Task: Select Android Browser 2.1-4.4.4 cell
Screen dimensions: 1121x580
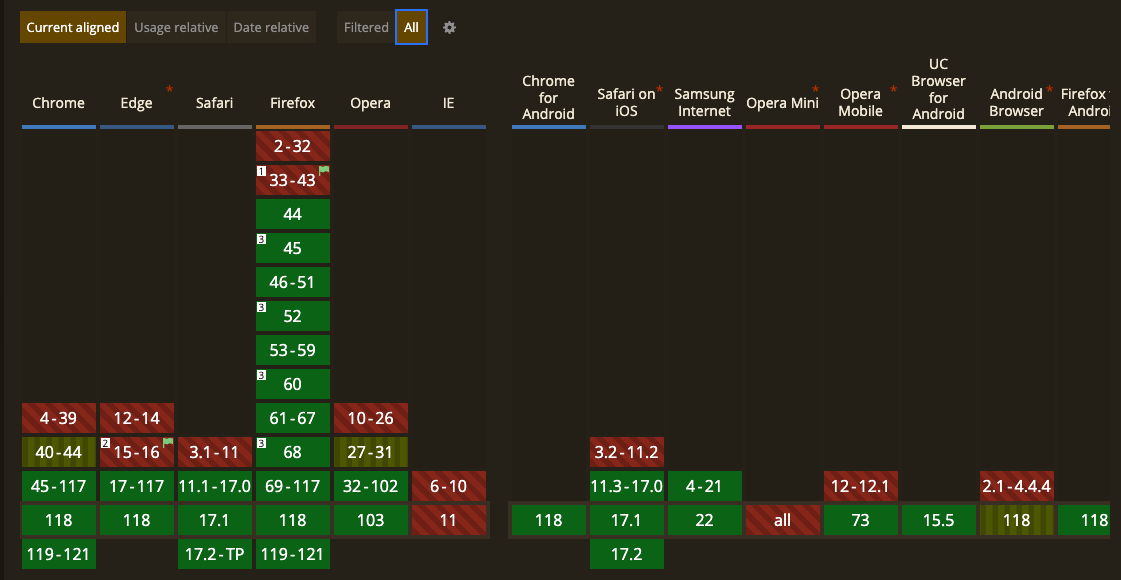Action: [1017, 486]
